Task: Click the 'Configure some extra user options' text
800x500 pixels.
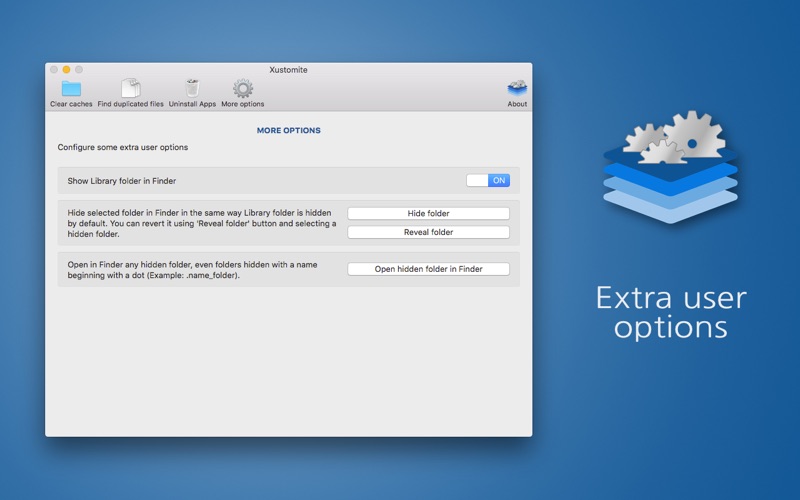Action: pos(123,147)
